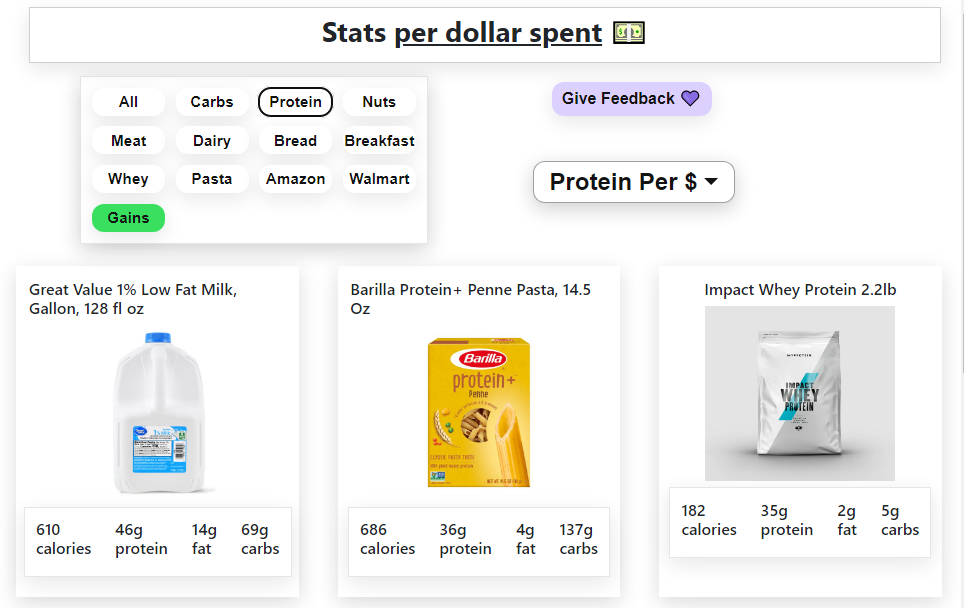Click the Barilla Protein+ penne box image

(x=479, y=412)
